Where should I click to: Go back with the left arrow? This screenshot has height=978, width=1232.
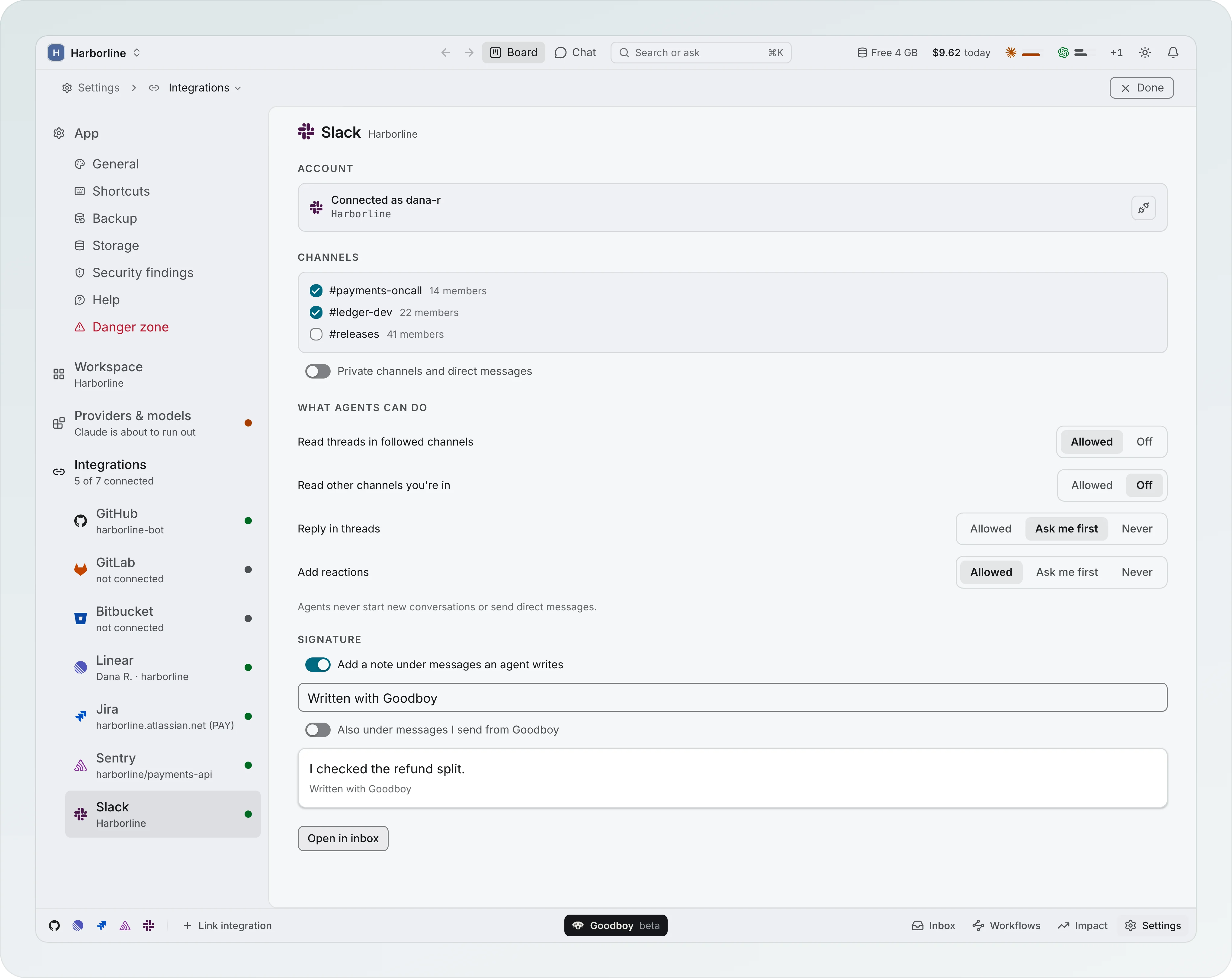pyautogui.click(x=446, y=53)
